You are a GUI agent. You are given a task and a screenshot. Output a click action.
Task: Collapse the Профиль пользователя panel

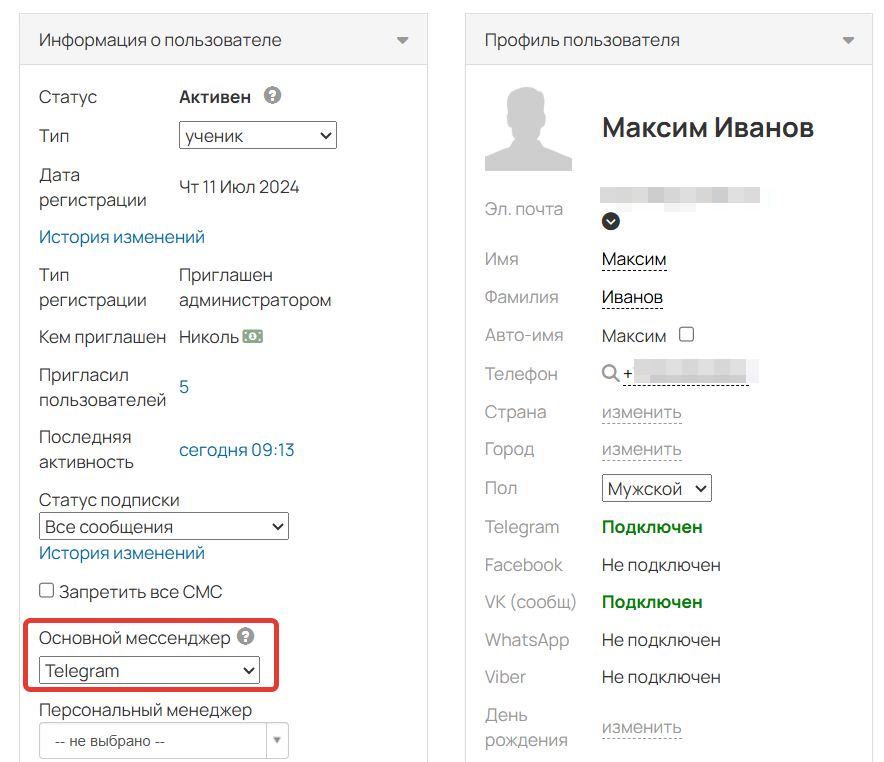pos(849,40)
